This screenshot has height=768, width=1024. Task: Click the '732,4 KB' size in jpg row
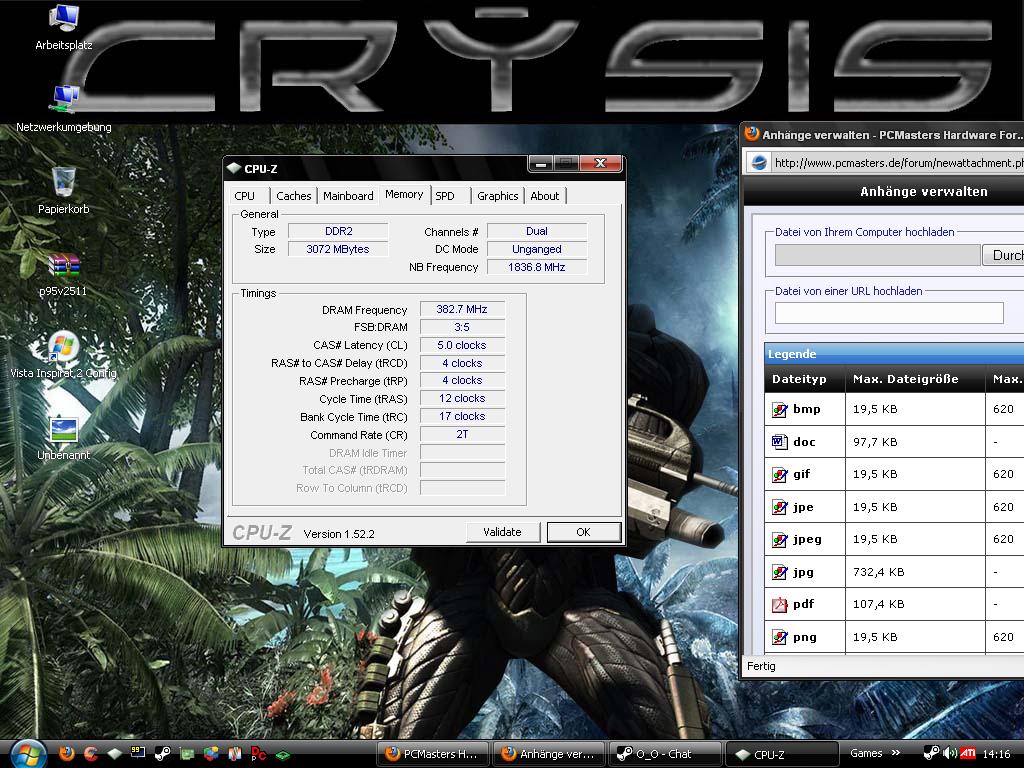click(x=878, y=572)
